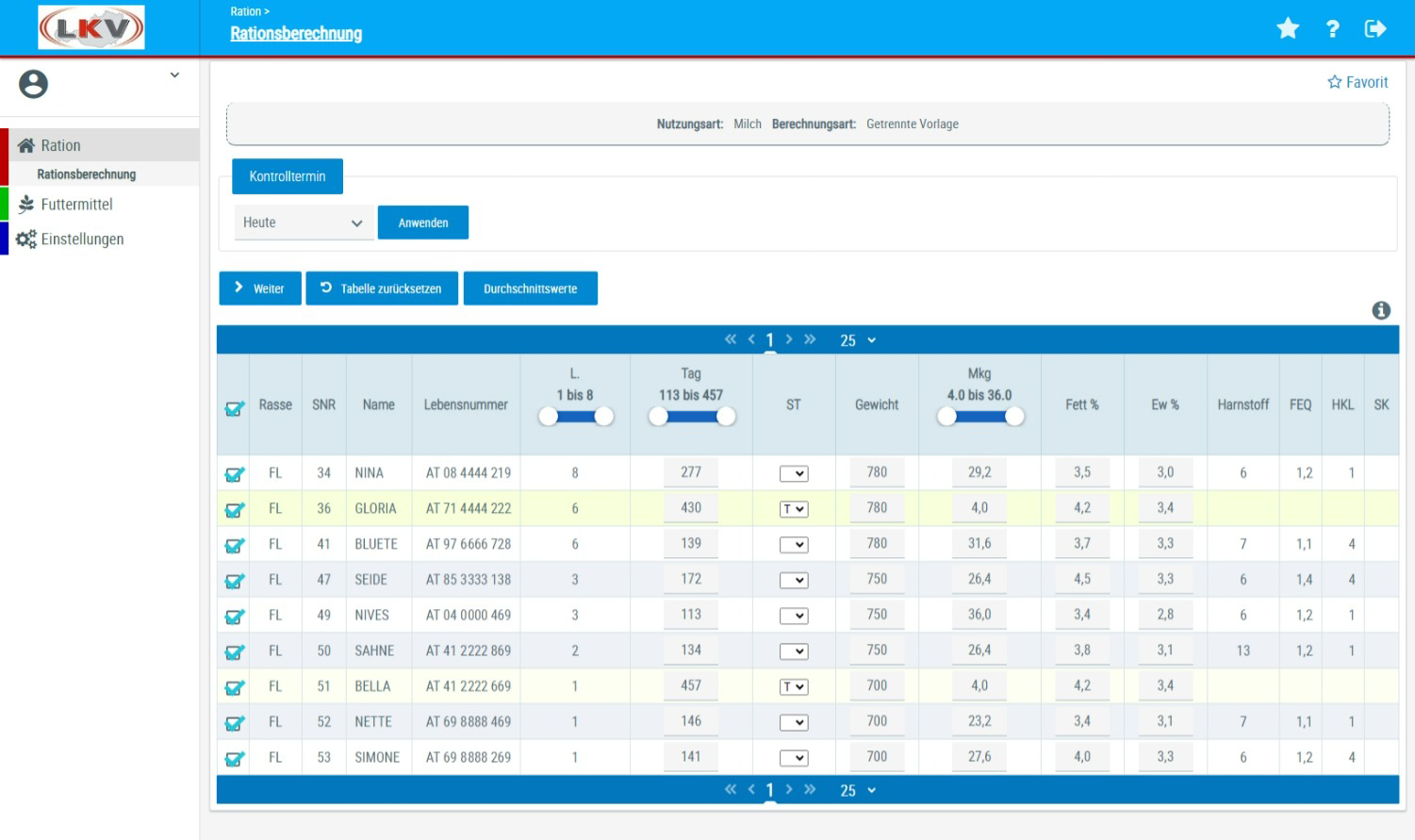Open help via question mark icon

click(x=1332, y=29)
